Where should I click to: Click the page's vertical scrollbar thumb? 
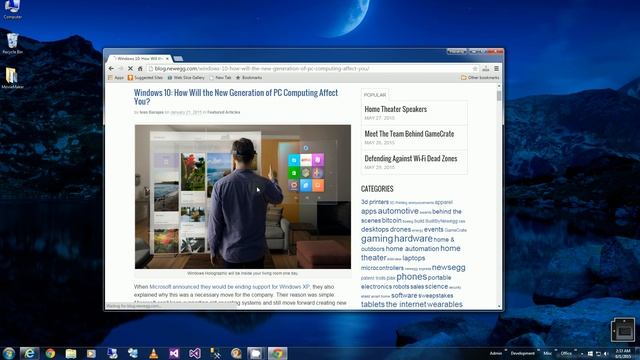coord(499,96)
